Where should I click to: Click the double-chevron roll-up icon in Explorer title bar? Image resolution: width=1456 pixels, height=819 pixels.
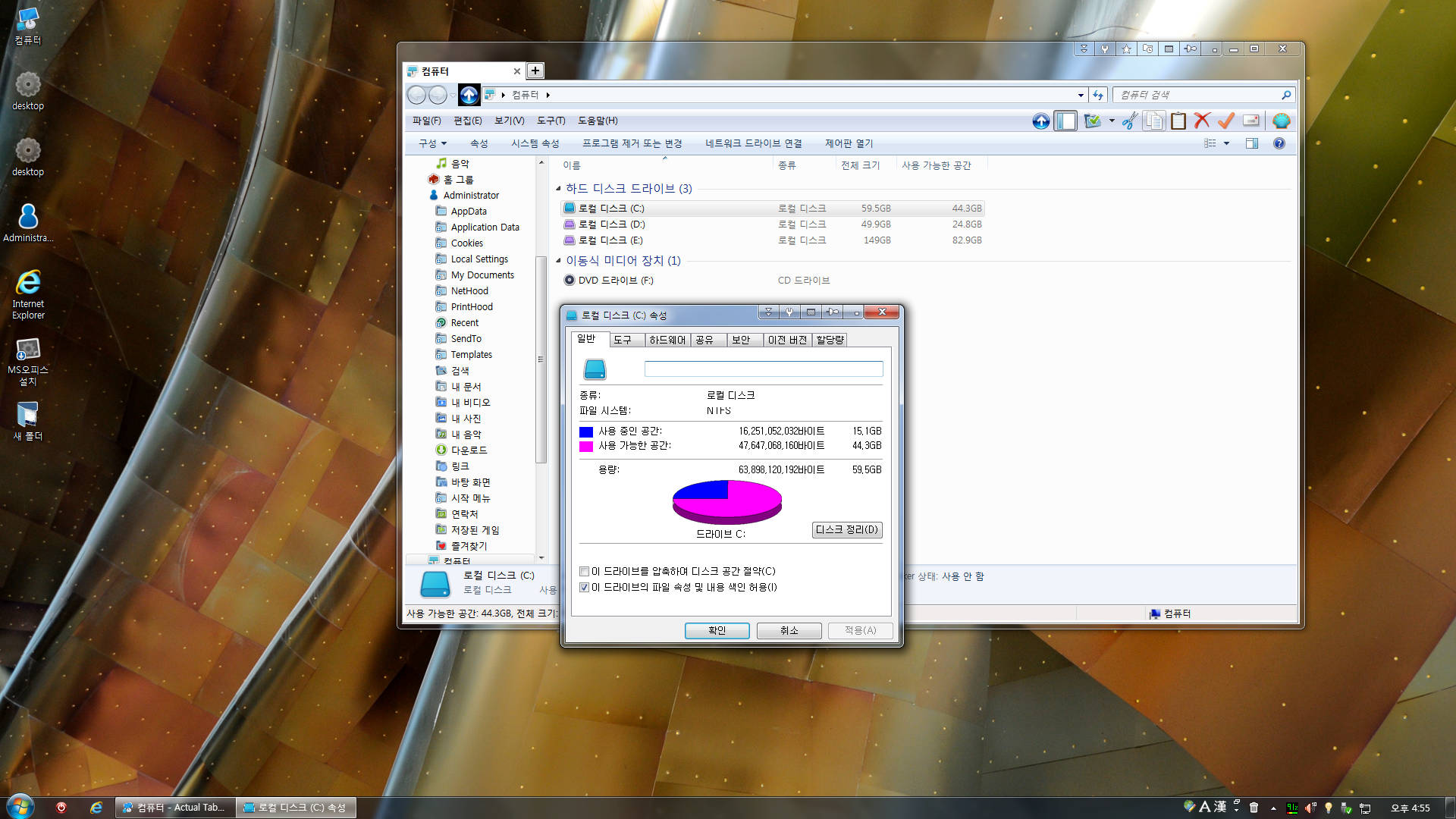1084,49
